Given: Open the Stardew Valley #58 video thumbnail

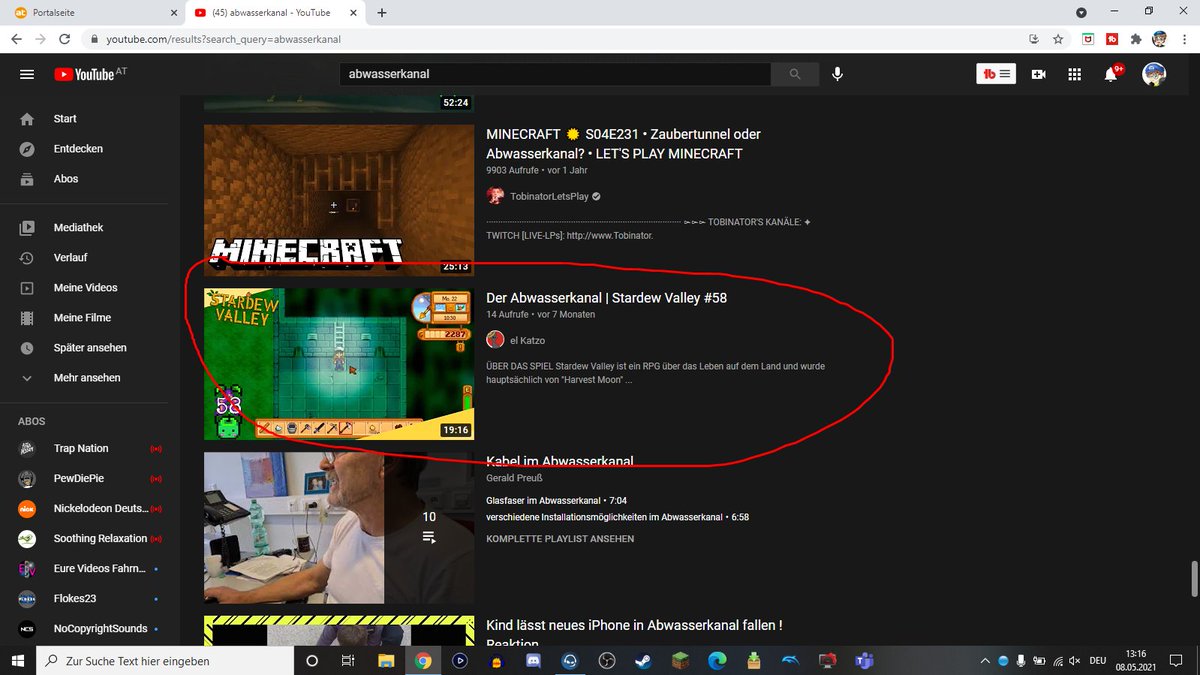Looking at the screenshot, I should tap(339, 364).
